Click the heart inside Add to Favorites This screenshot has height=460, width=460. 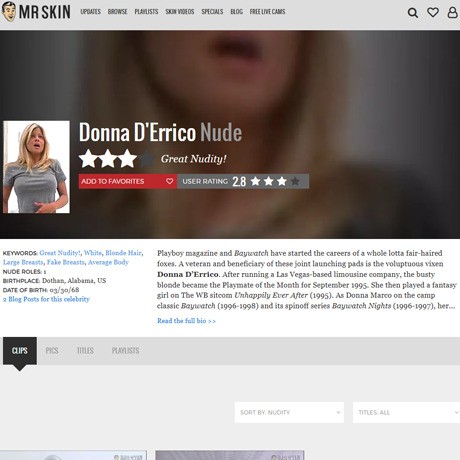169,181
